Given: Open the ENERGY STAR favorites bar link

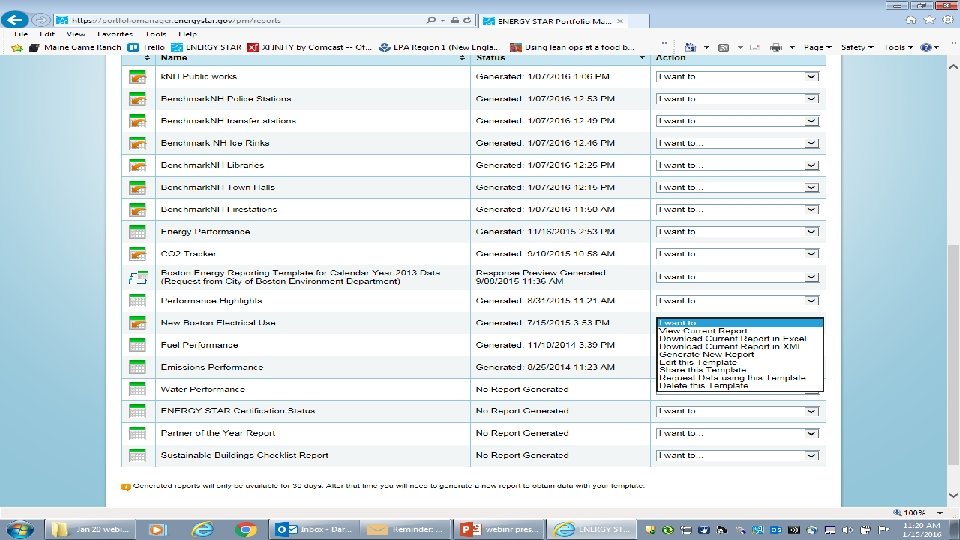Looking at the screenshot, I should click(207, 47).
